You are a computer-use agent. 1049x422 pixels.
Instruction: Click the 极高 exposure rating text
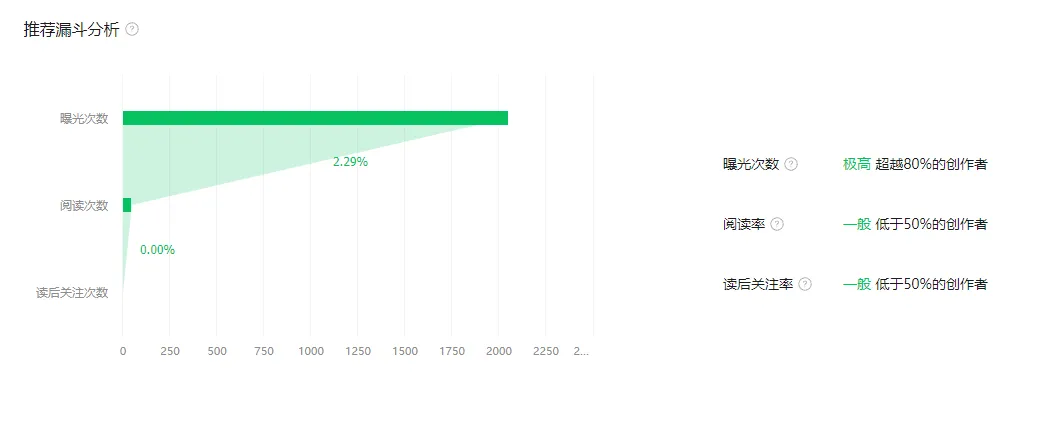click(x=856, y=164)
